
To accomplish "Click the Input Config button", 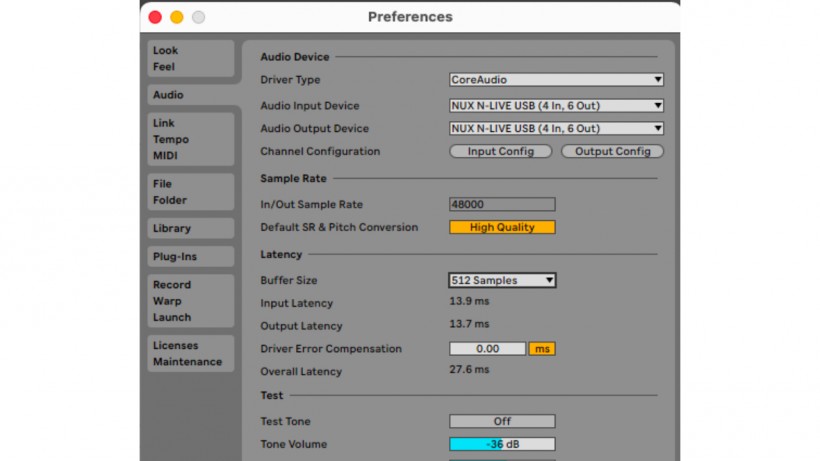I will pyautogui.click(x=501, y=152).
